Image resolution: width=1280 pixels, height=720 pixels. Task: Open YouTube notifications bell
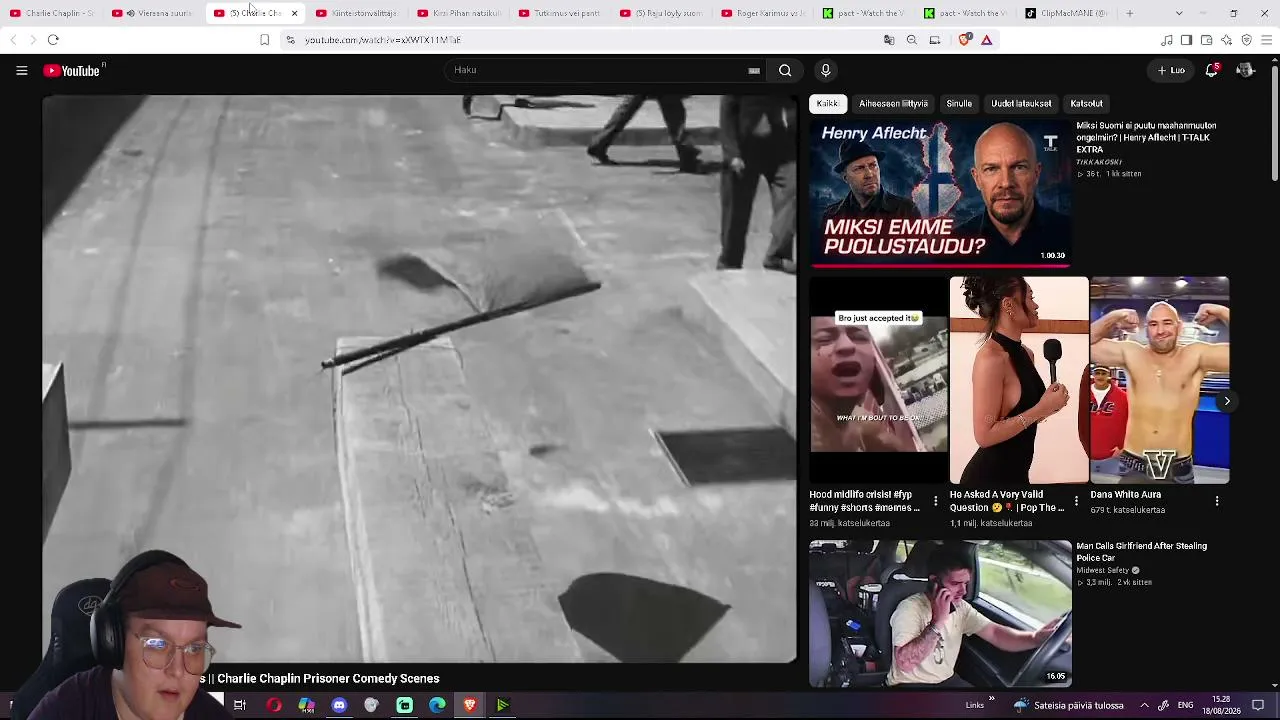(x=1211, y=70)
